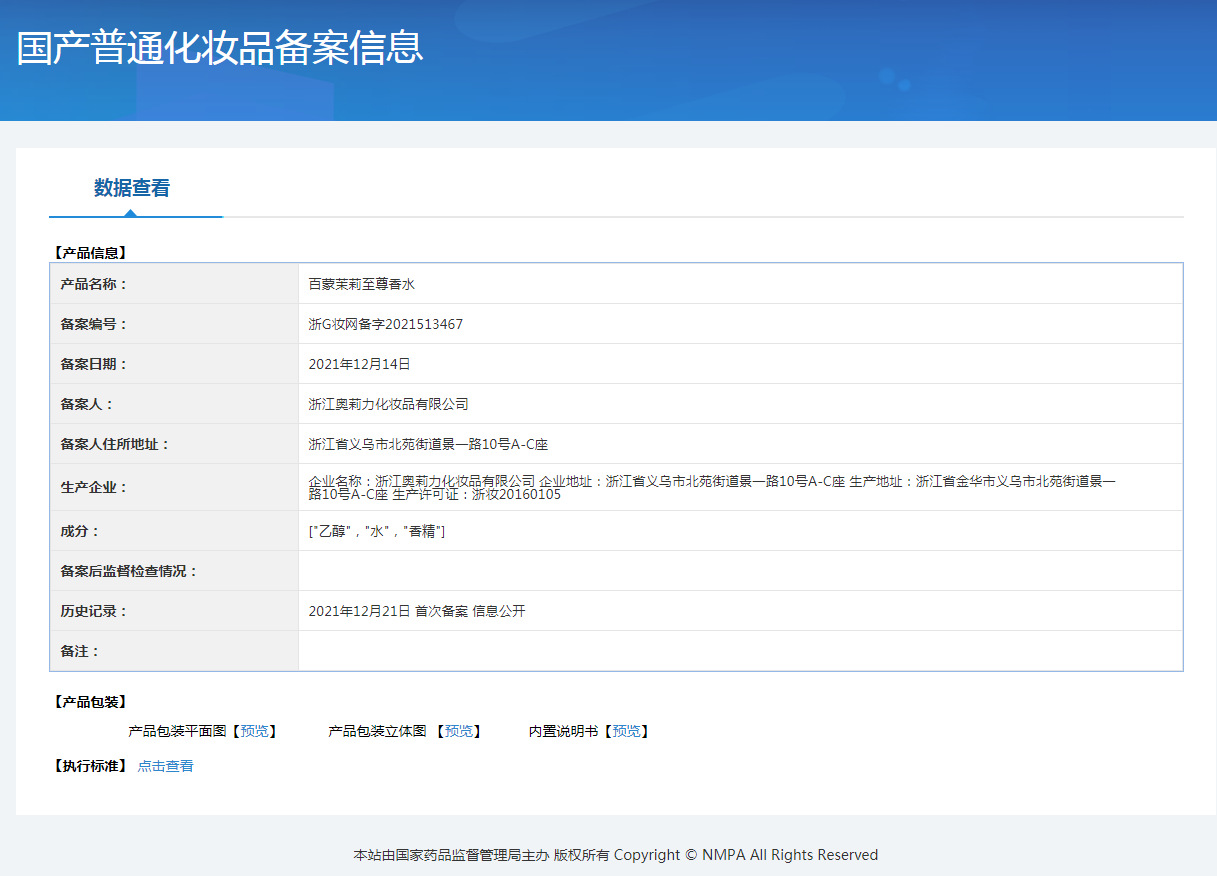This screenshot has height=876, width=1217.
Task: Click the empty 备案后监督检查情况 value cell
Action: coord(740,571)
